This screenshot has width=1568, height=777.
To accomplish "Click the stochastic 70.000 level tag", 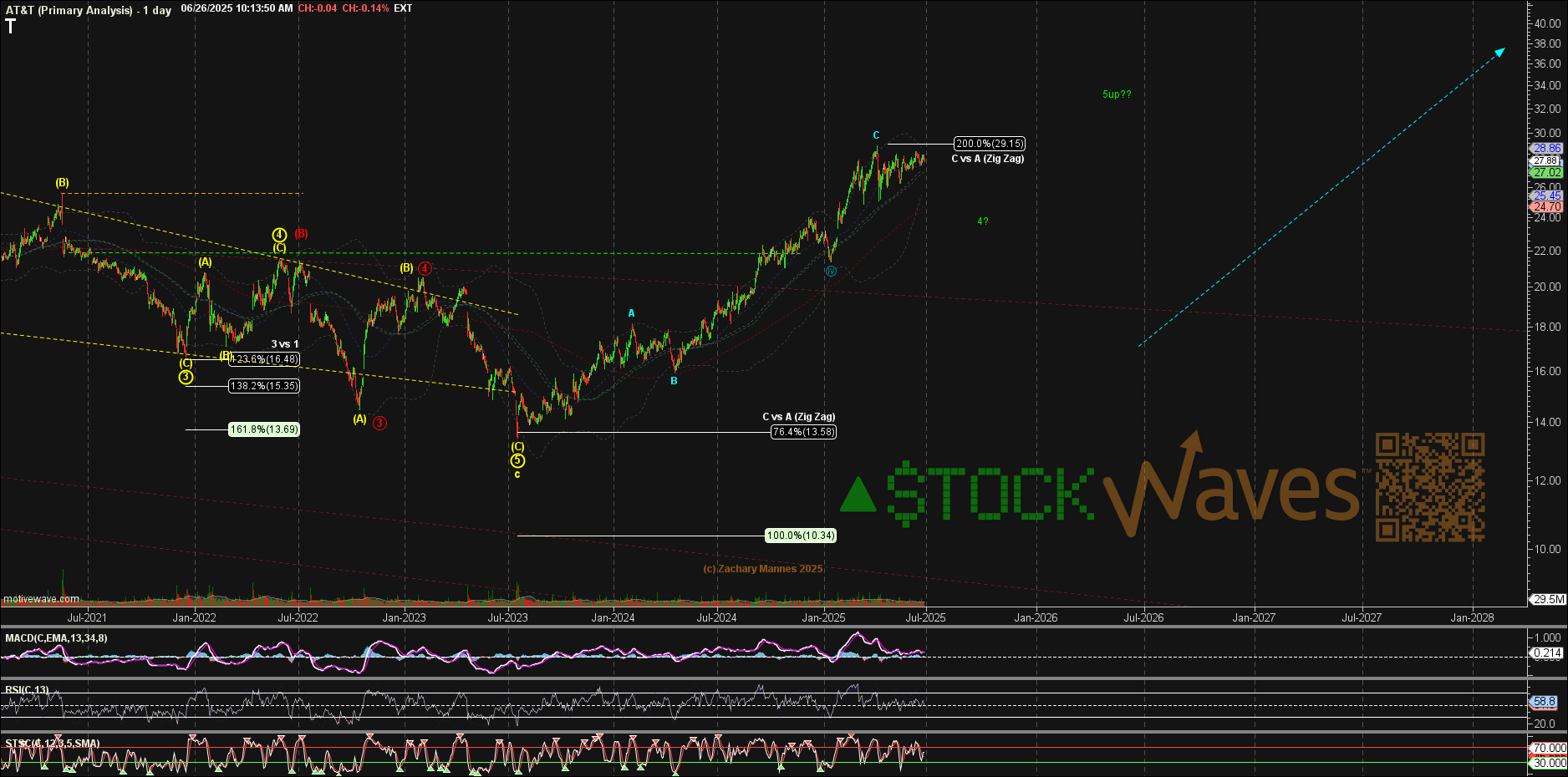I will 1549,748.
